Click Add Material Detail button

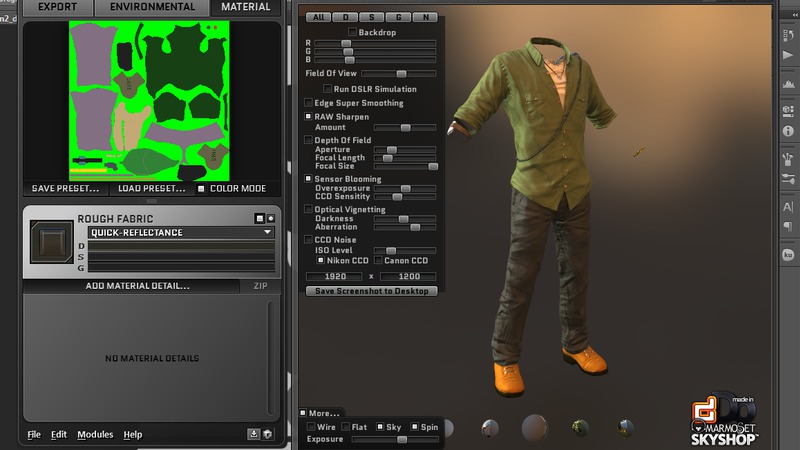pos(137,286)
